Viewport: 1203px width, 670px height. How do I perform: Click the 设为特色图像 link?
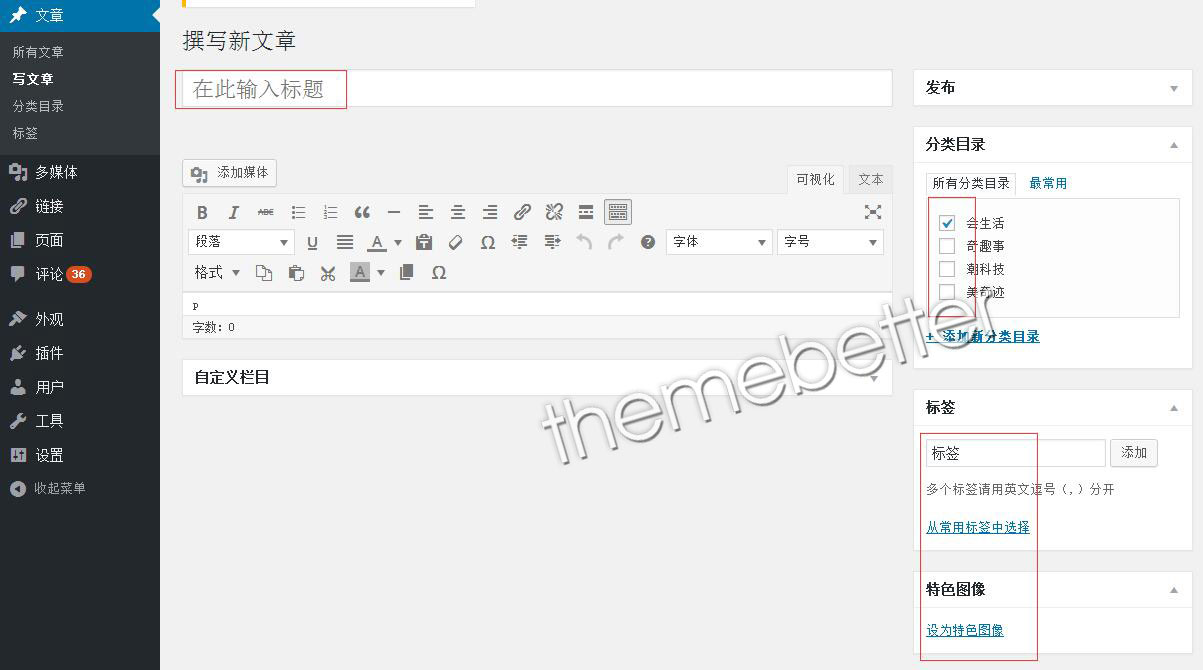pyautogui.click(x=964, y=630)
